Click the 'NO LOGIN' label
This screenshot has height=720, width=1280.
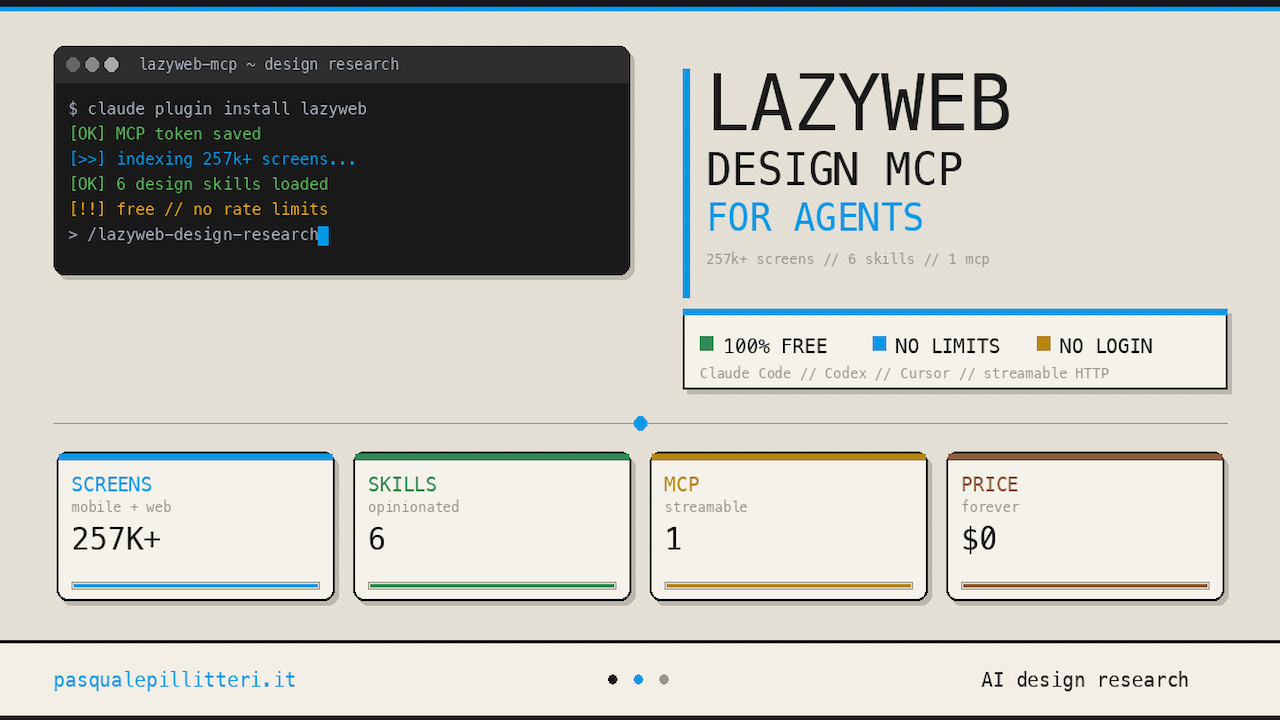pos(1106,346)
